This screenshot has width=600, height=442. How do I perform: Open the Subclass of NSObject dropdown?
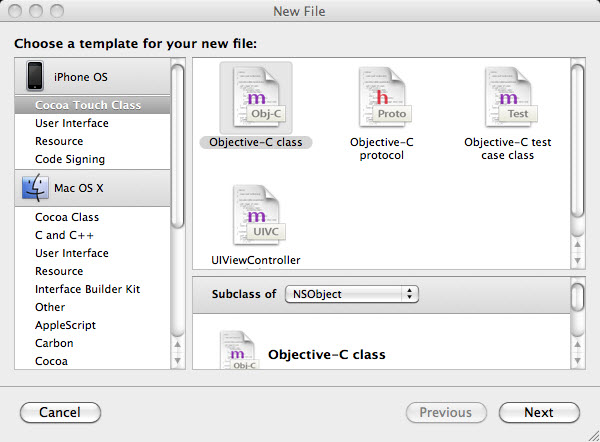point(352,294)
